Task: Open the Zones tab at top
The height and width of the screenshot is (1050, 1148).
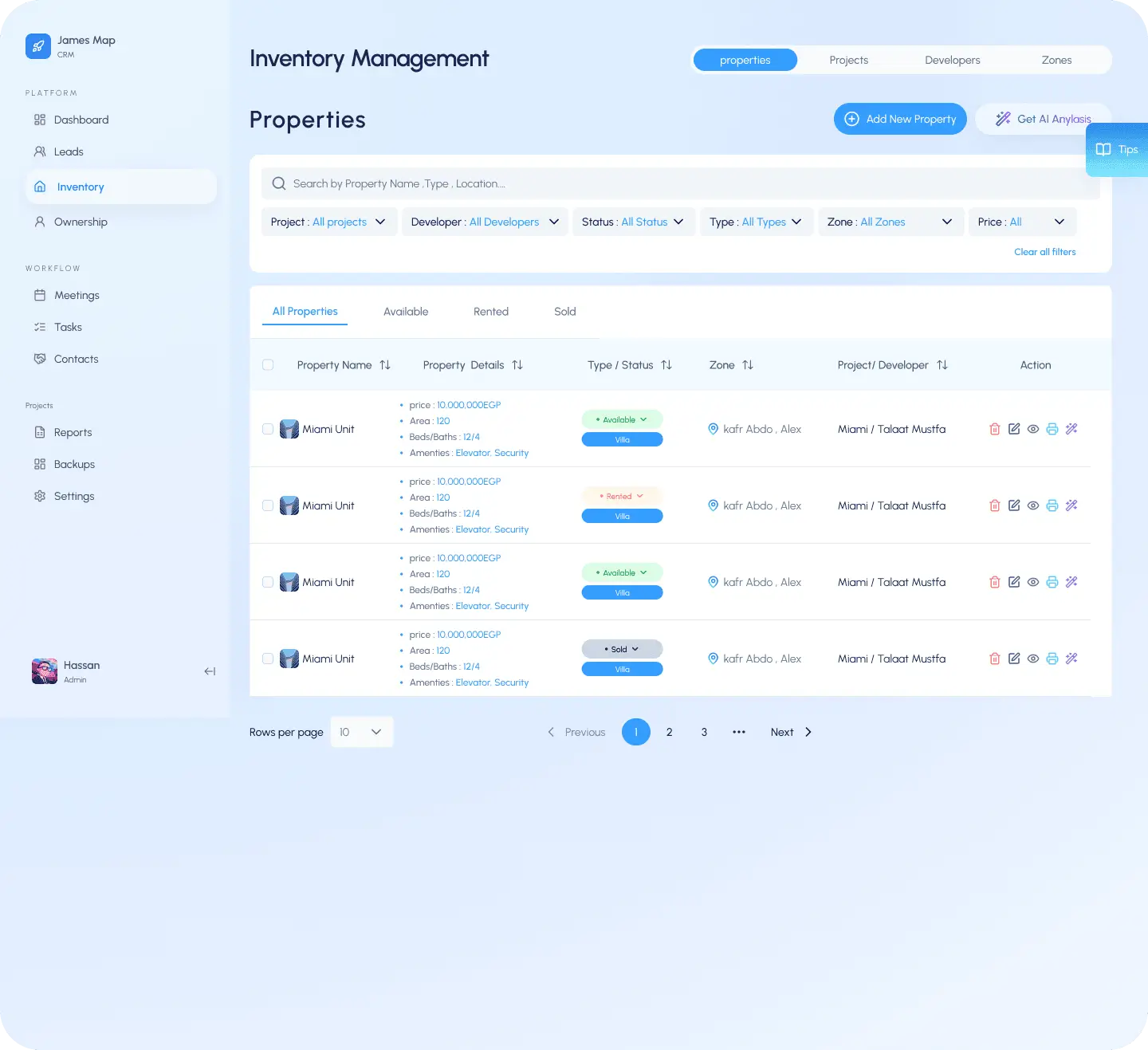Action: pyautogui.click(x=1056, y=59)
